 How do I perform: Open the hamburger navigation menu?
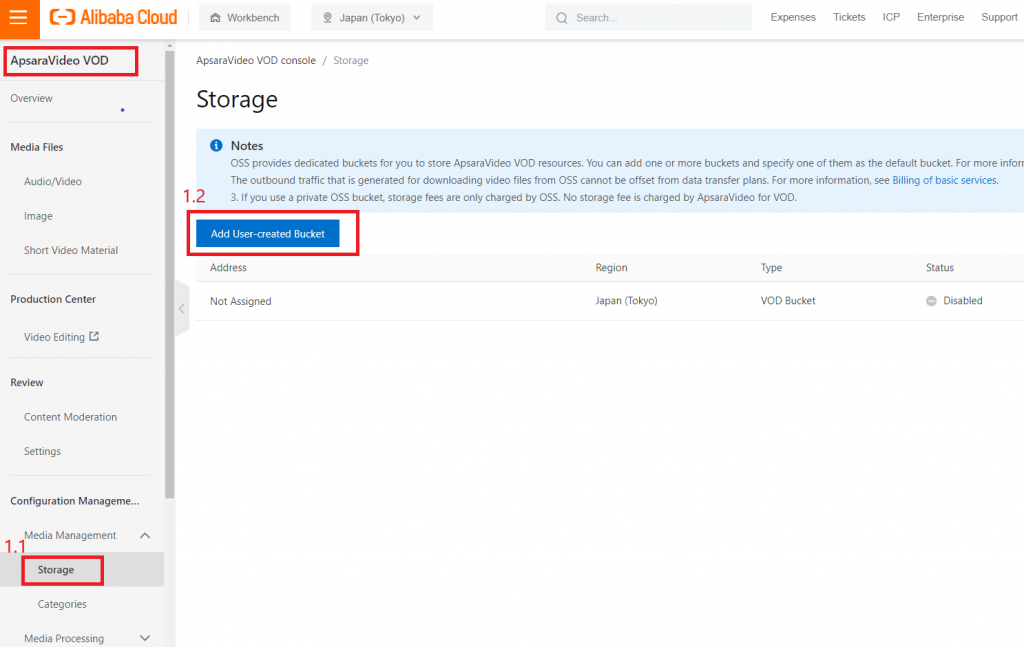click(19, 18)
